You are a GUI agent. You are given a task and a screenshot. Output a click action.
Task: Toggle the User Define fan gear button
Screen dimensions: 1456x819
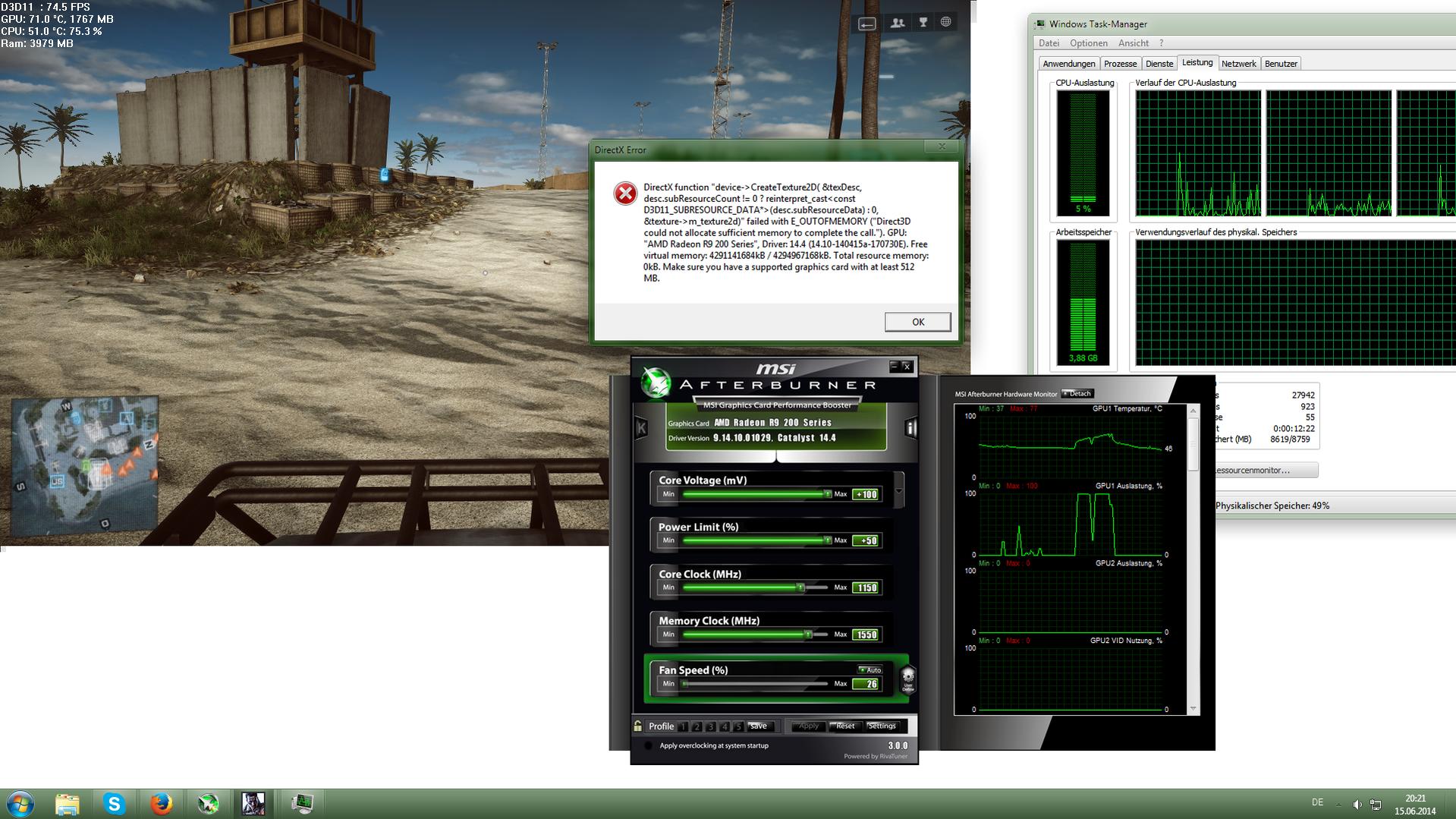pos(907,679)
